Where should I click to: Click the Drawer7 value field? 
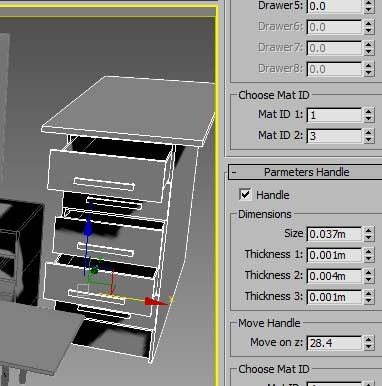point(334,48)
